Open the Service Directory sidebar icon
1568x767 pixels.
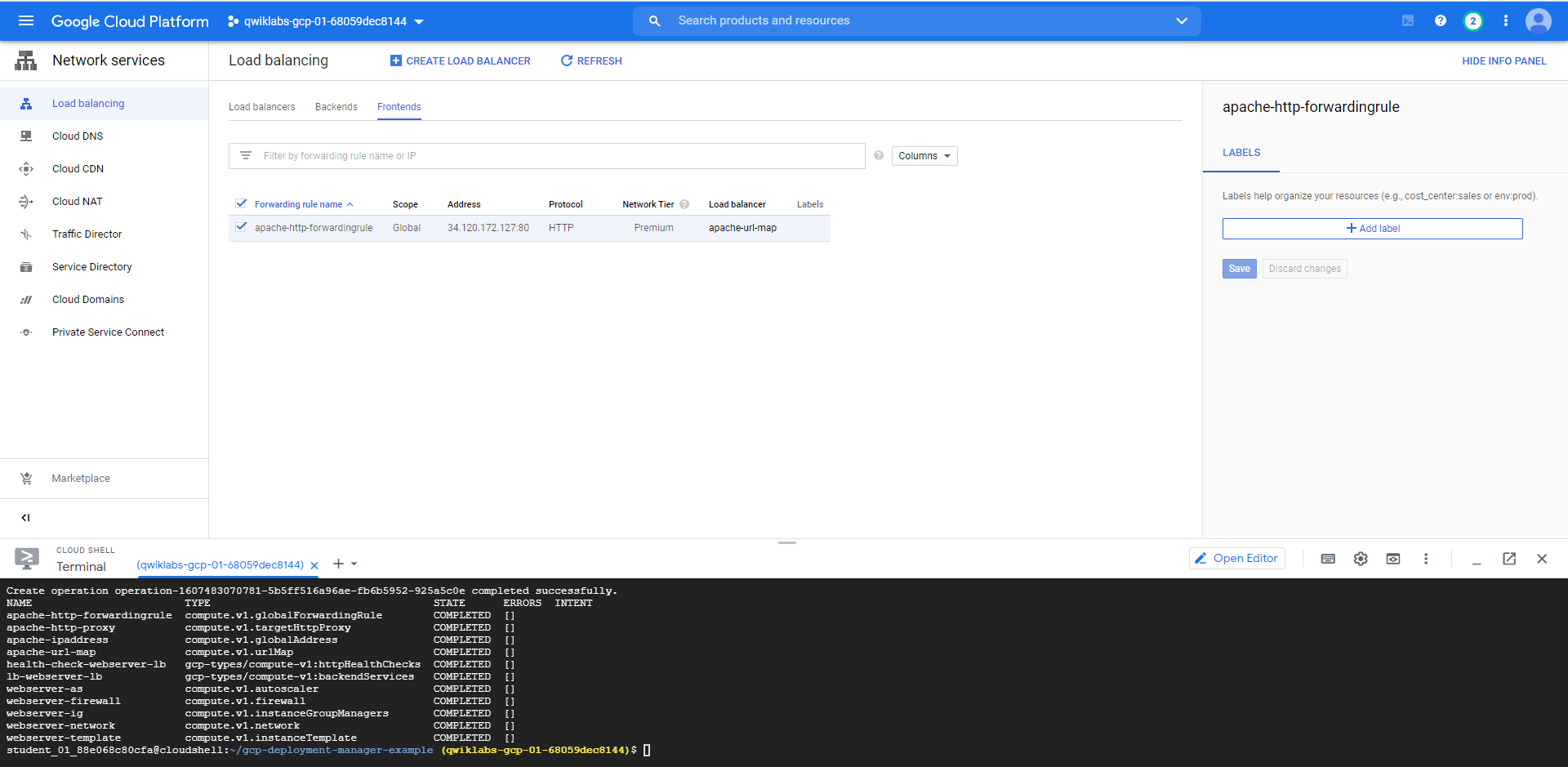click(x=26, y=267)
